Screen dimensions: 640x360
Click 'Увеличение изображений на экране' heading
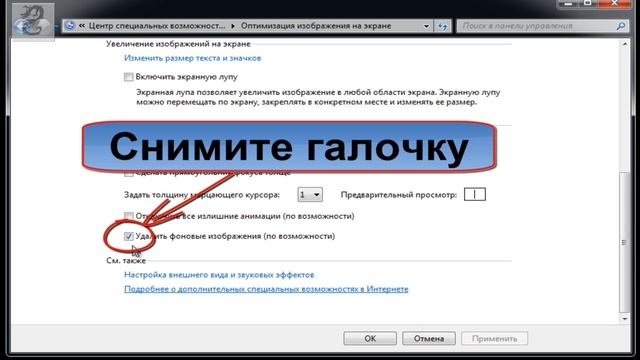click(x=178, y=44)
